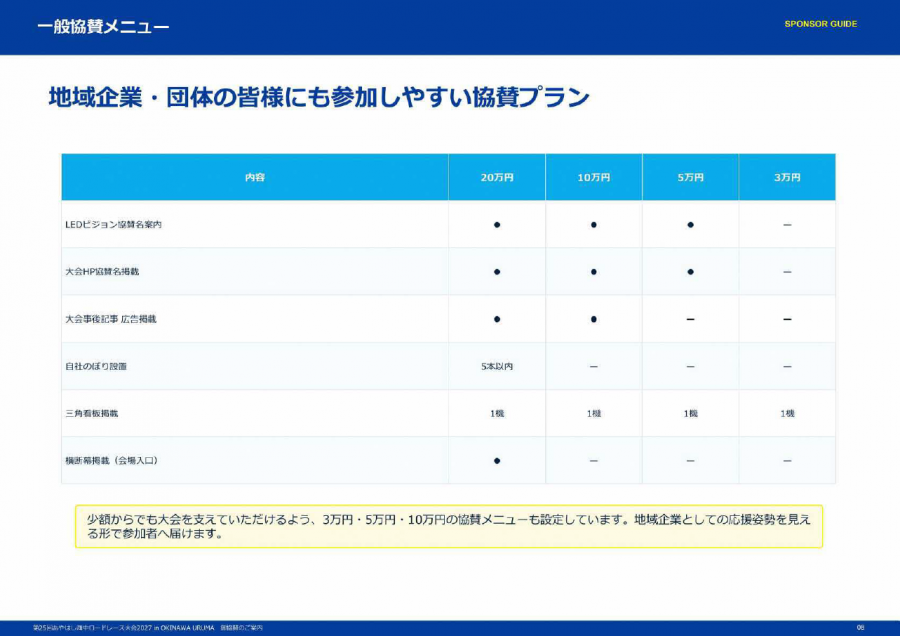
Task: Select the 3万円 dash in the 自社のぼり設置 row
Action: [x=787, y=366]
